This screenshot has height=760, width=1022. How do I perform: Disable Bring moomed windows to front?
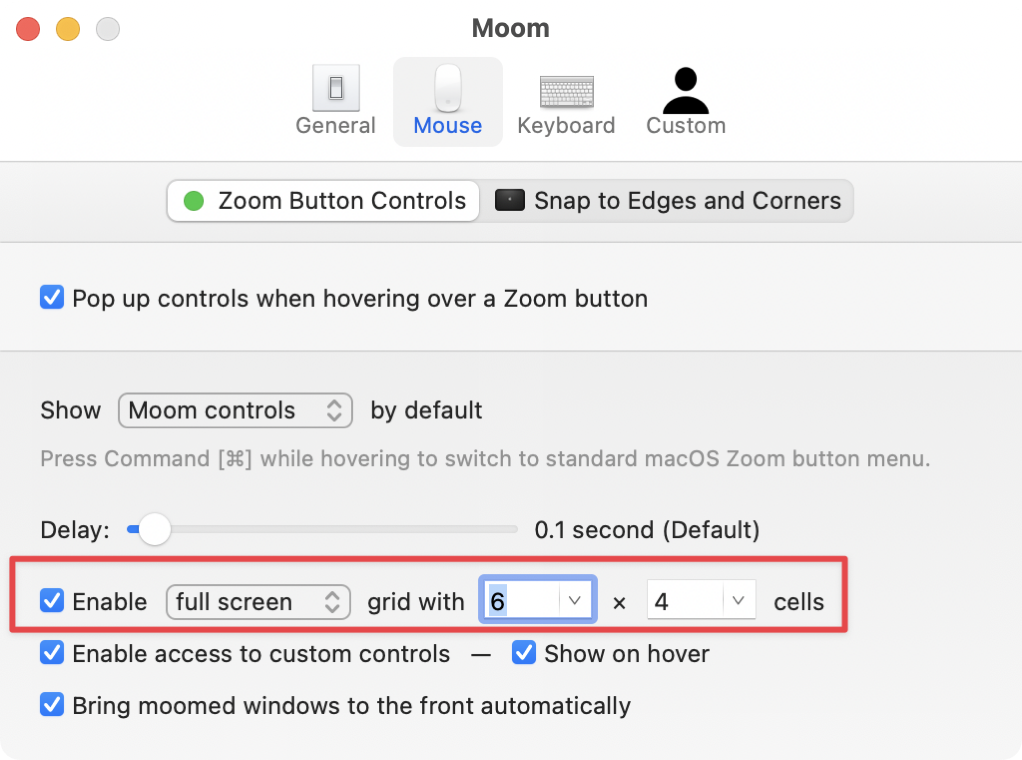coord(52,705)
